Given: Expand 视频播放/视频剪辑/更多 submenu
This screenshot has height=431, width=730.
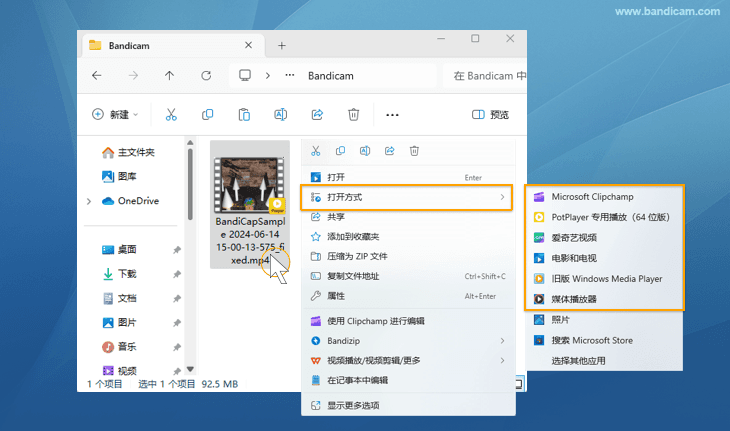Looking at the screenshot, I should 502,360.
